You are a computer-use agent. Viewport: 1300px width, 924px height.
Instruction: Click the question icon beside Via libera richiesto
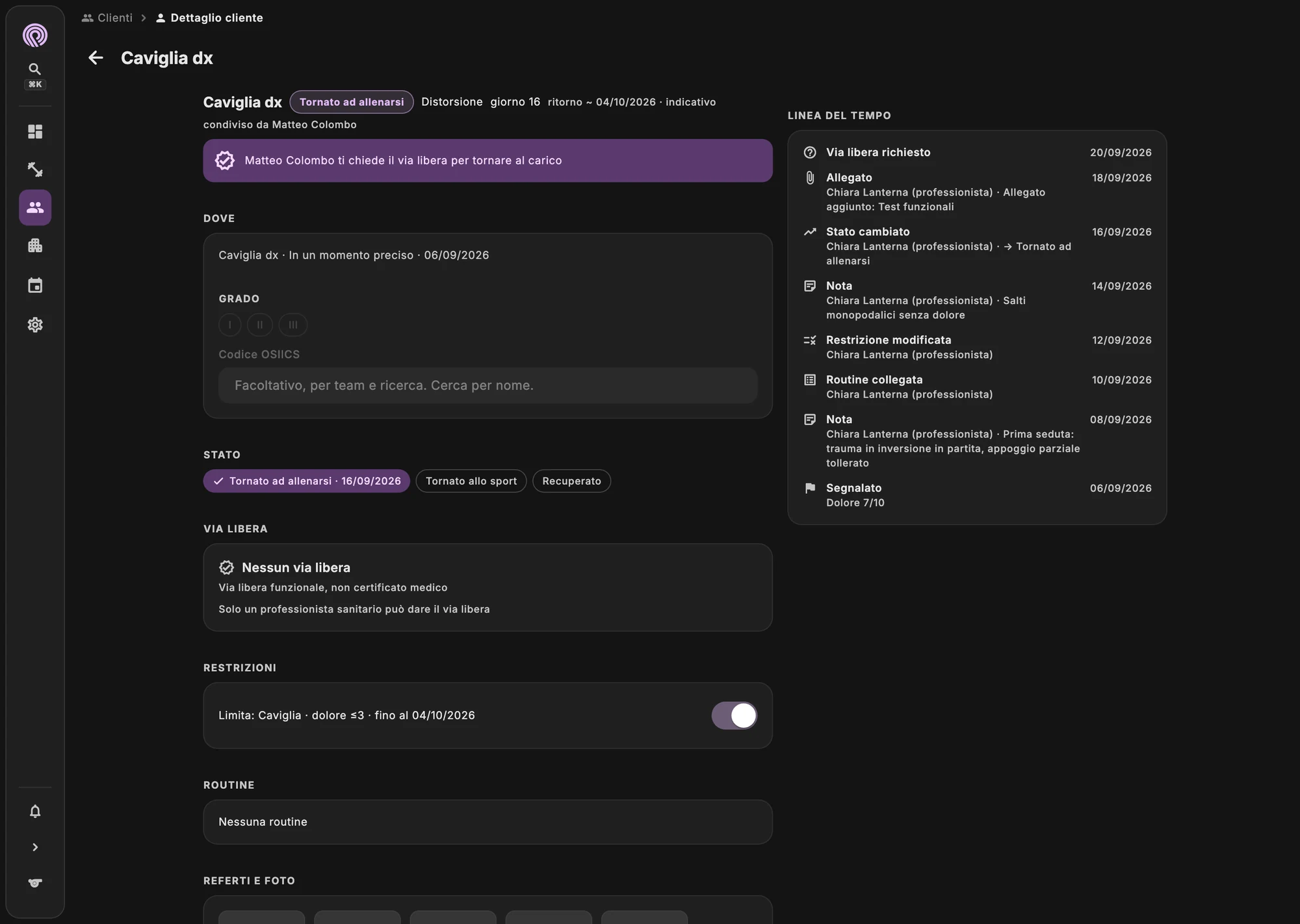click(x=810, y=152)
